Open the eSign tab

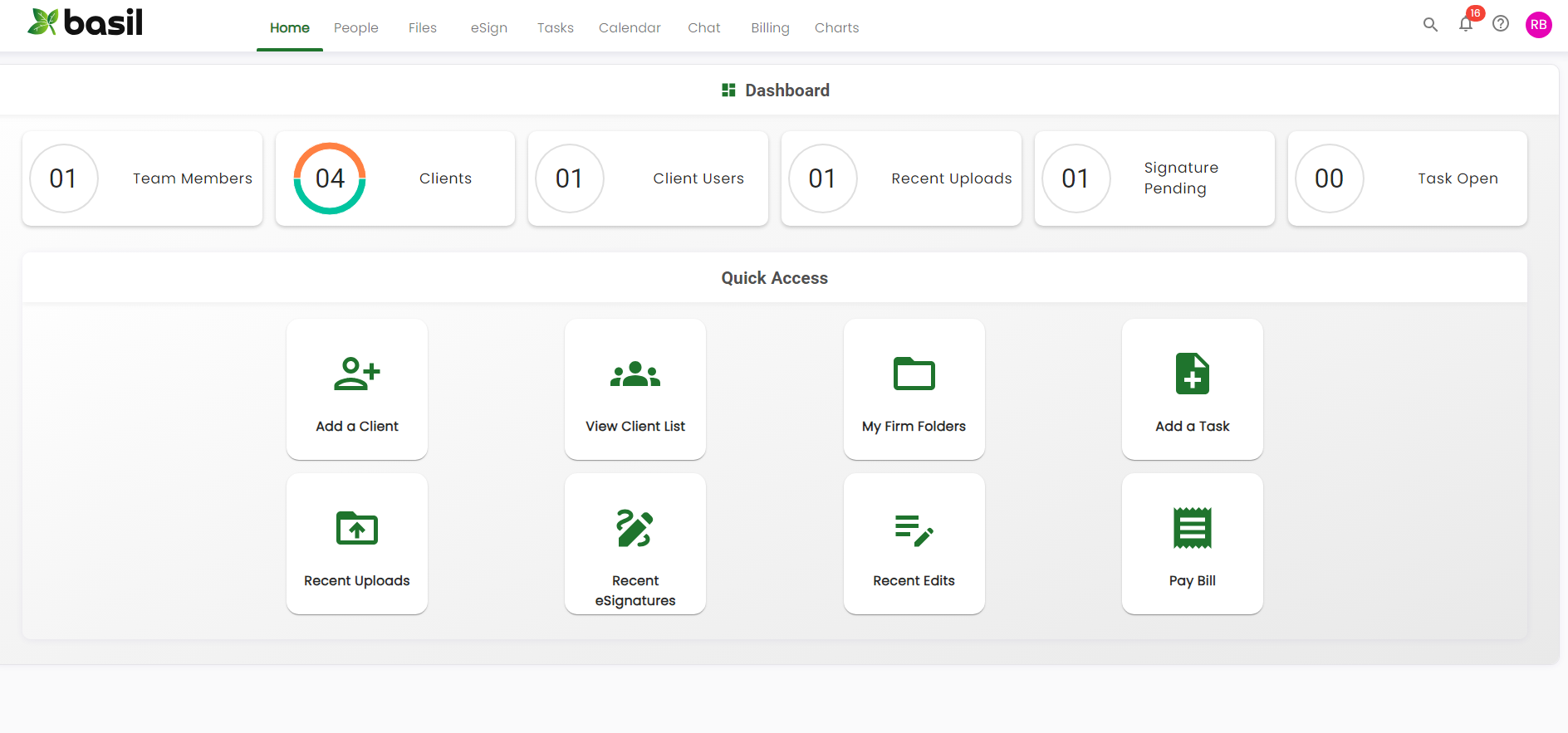coord(488,27)
